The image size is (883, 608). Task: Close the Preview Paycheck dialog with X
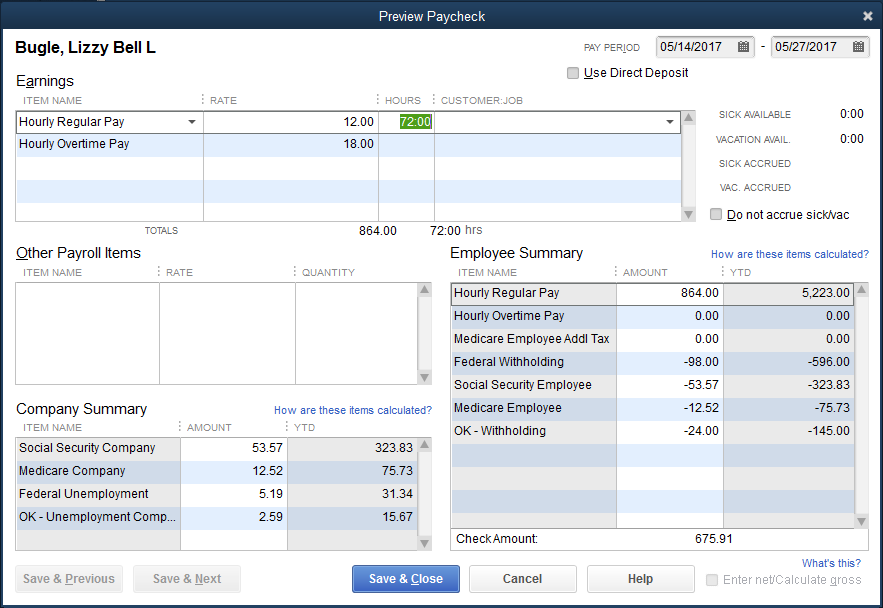point(867,16)
